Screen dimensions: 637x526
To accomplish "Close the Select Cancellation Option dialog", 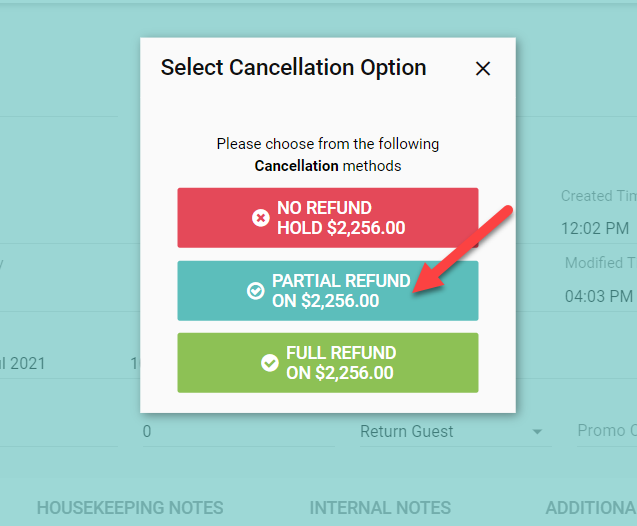I will coord(483,69).
